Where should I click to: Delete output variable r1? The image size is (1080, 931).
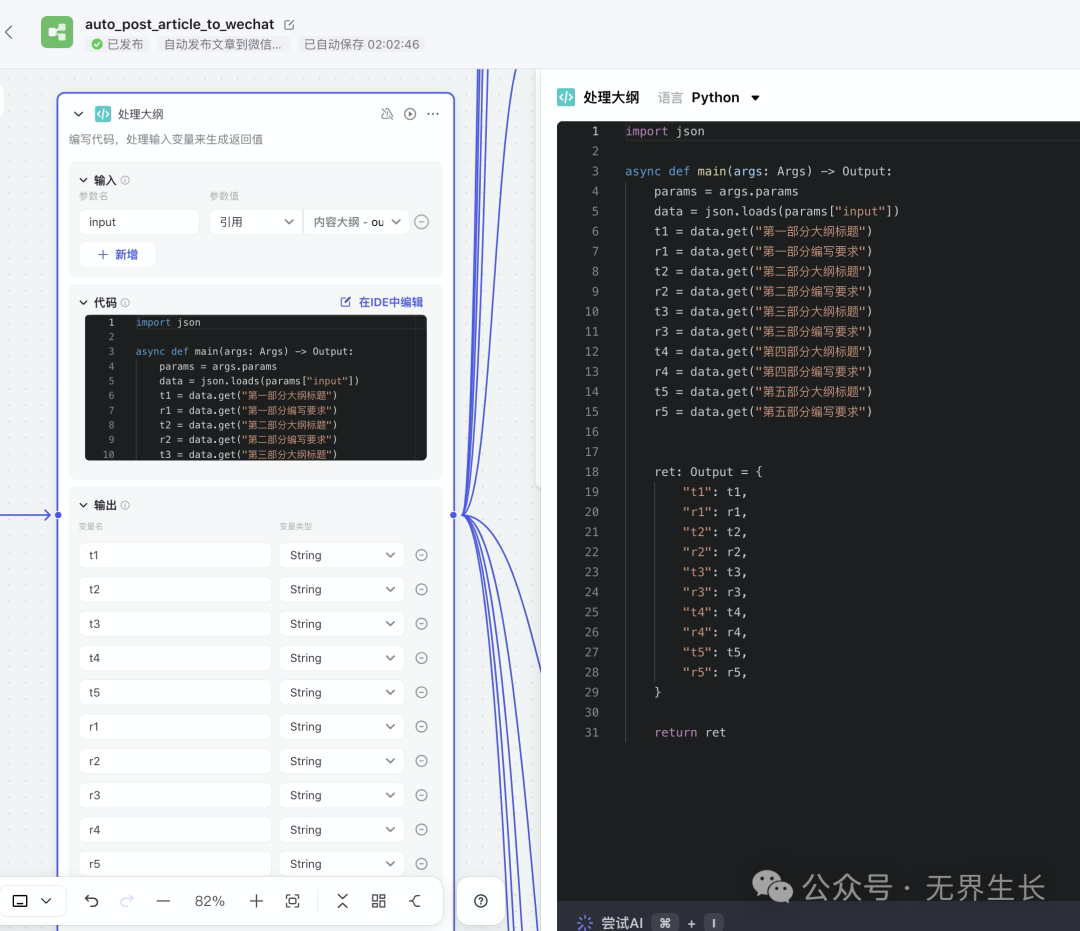(422, 726)
